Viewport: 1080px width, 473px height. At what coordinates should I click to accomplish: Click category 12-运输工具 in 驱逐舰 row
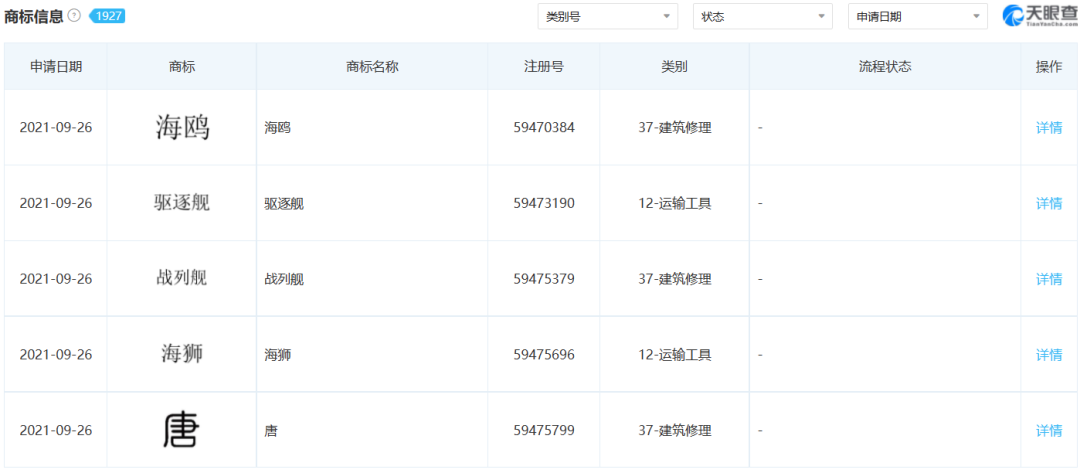pos(674,203)
